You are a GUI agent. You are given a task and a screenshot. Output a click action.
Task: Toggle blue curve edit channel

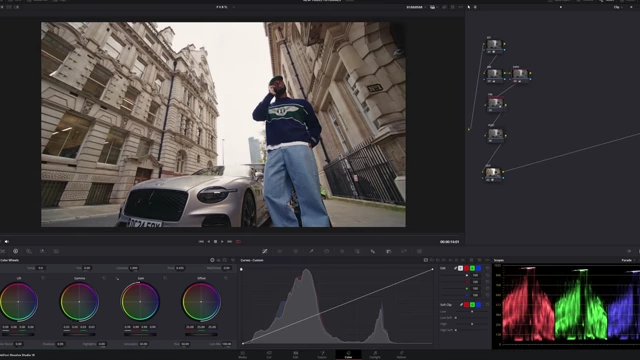(479, 268)
